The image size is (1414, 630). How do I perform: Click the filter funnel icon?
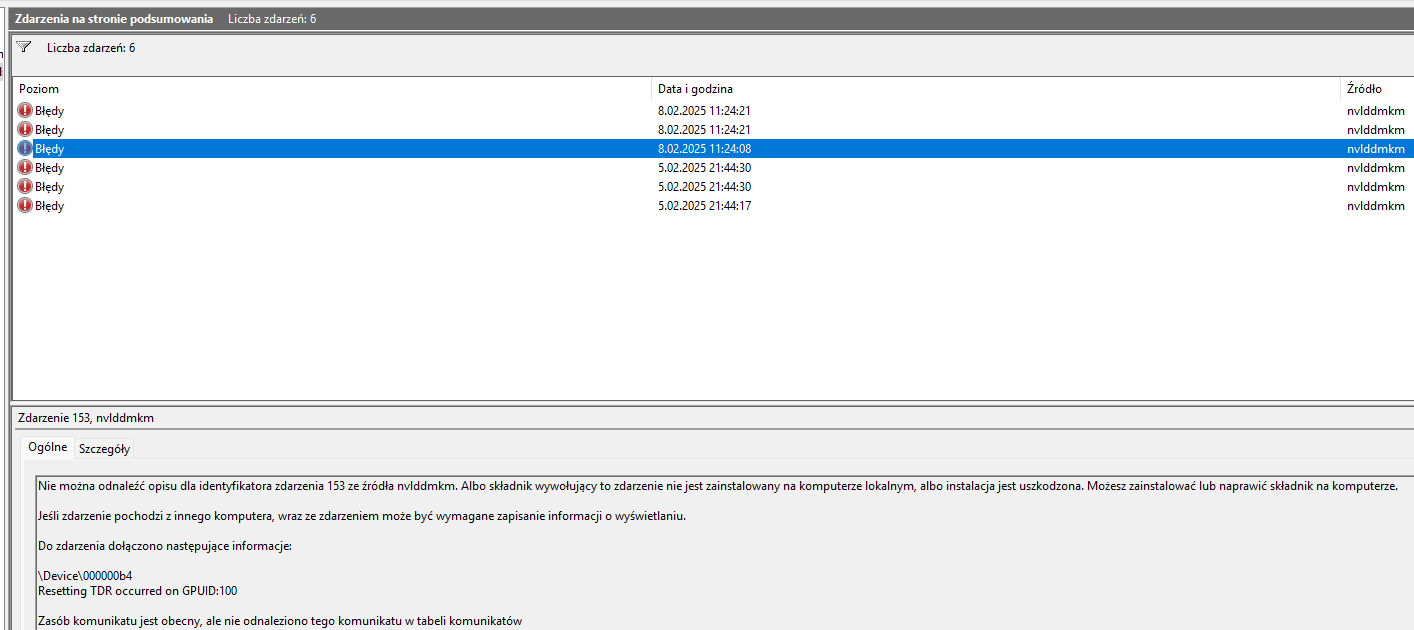pyautogui.click(x=24, y=47)
